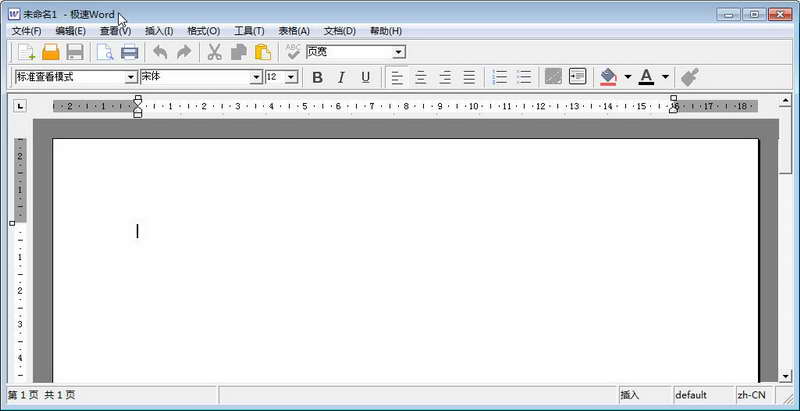The image size is (800, 411).
Task: Open the 文档(D) menu
Action: [340, 31]
